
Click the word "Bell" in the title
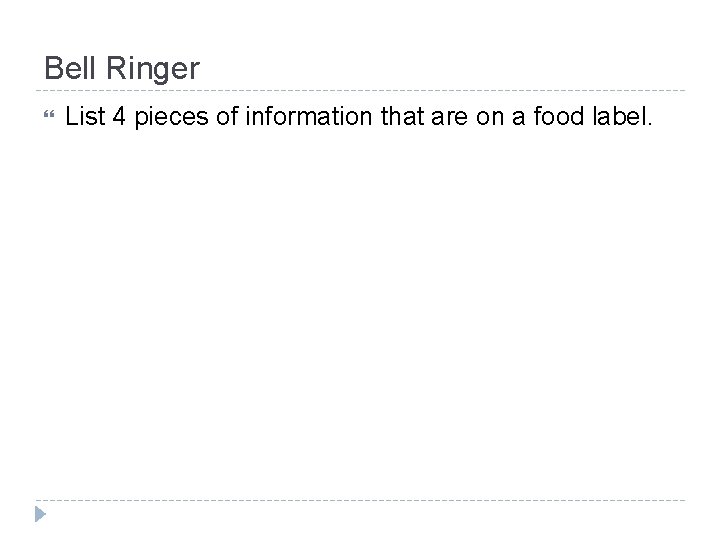point(70,68)
